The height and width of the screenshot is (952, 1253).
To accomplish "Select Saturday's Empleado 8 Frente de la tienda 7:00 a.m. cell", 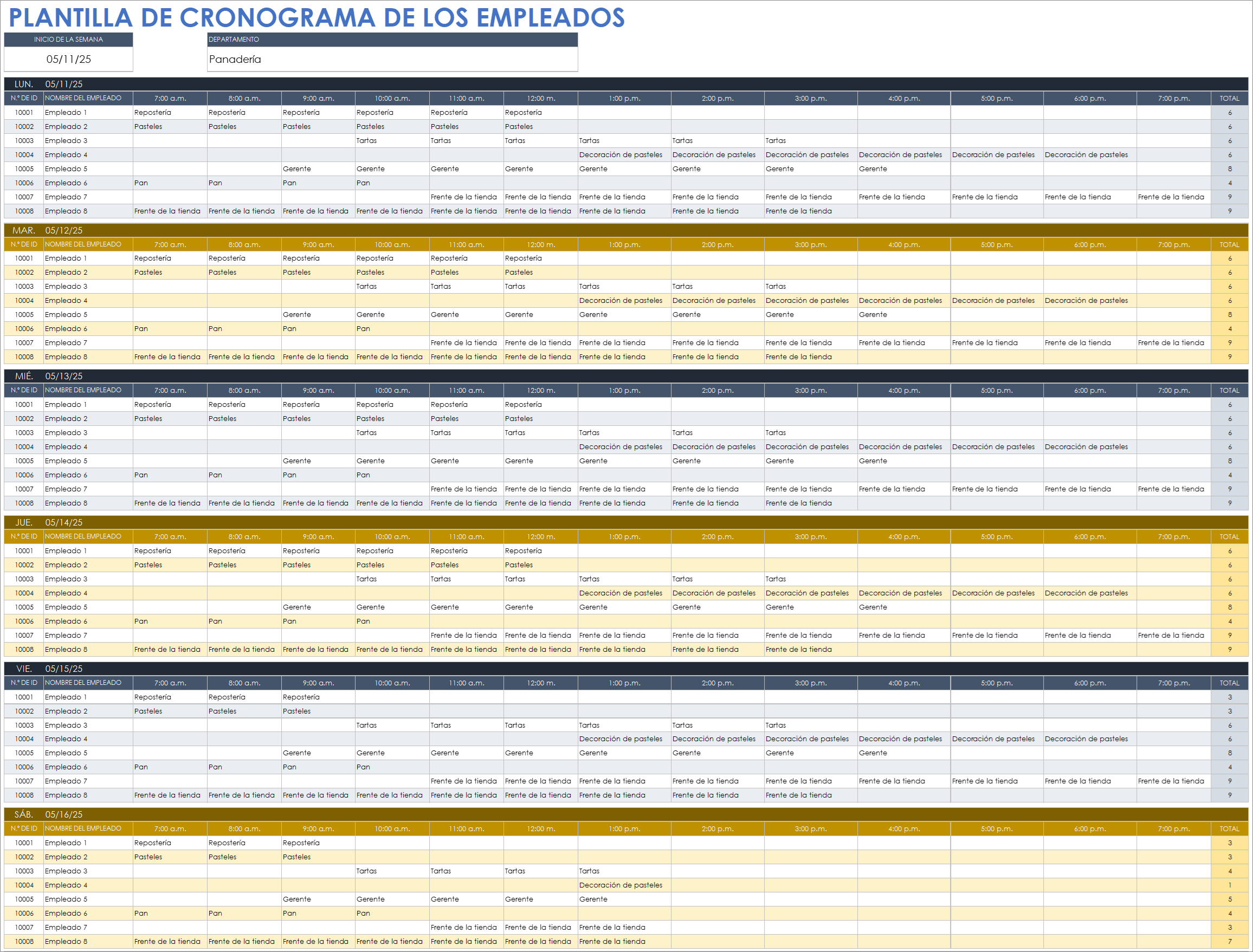I will click(x=170, y=942).
